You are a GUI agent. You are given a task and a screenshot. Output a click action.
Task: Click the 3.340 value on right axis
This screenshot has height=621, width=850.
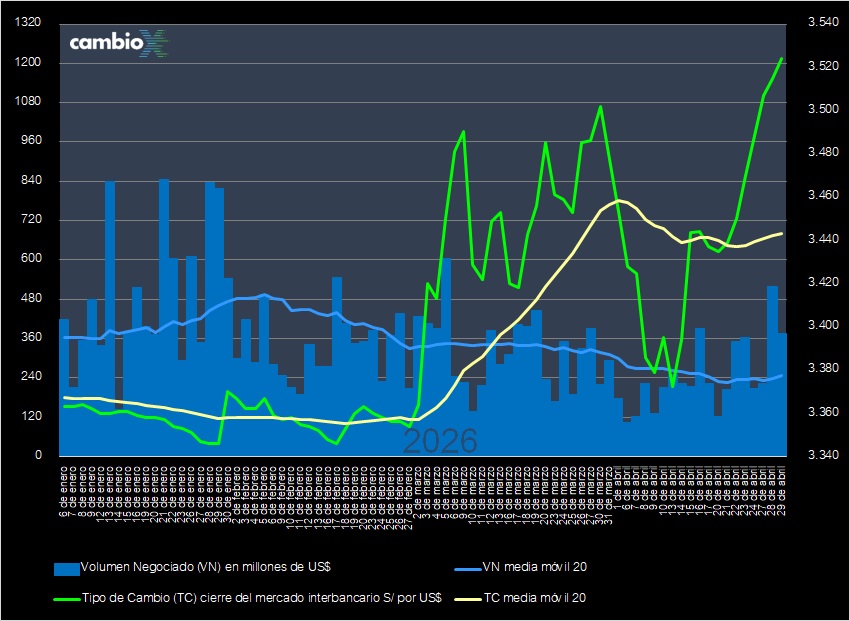(x=823, y=455)
